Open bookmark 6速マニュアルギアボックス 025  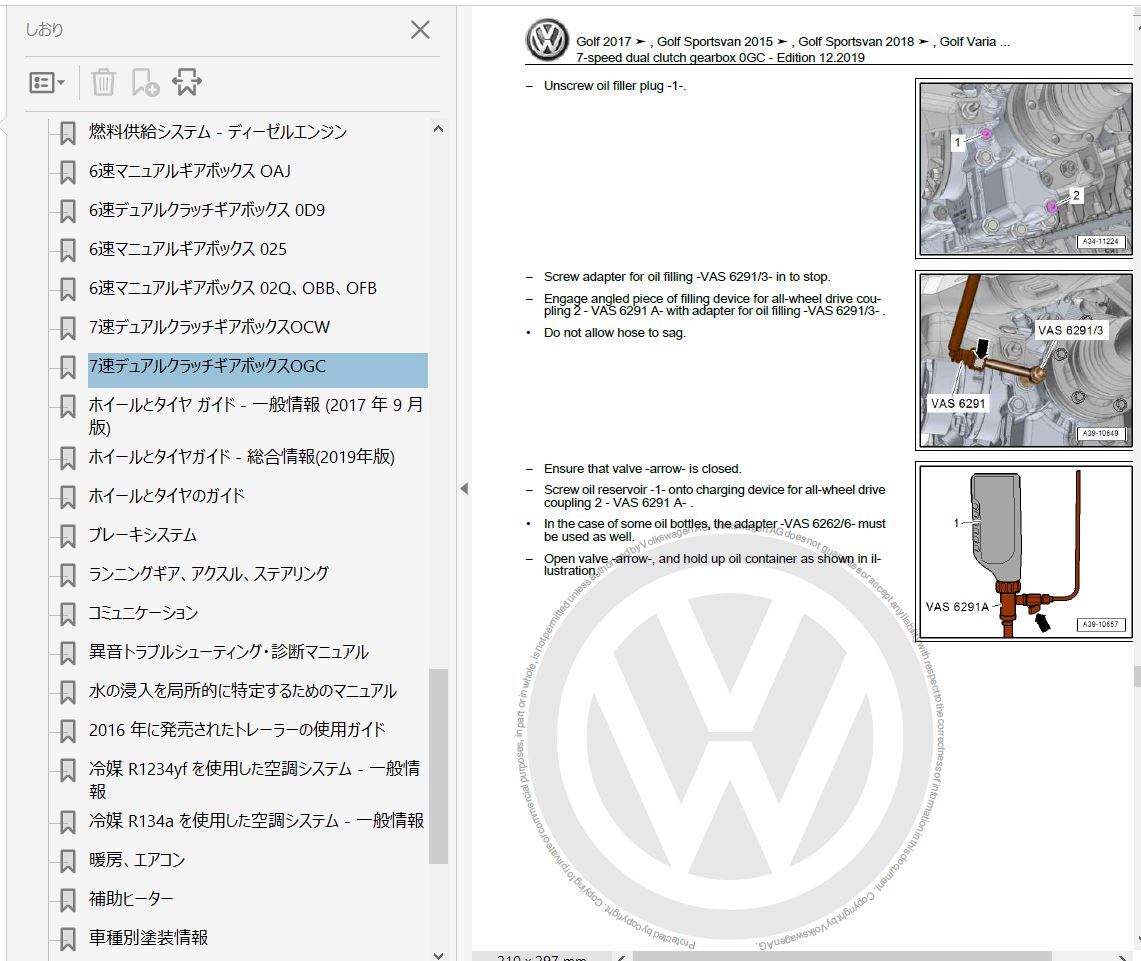click(x=188, y=249)
